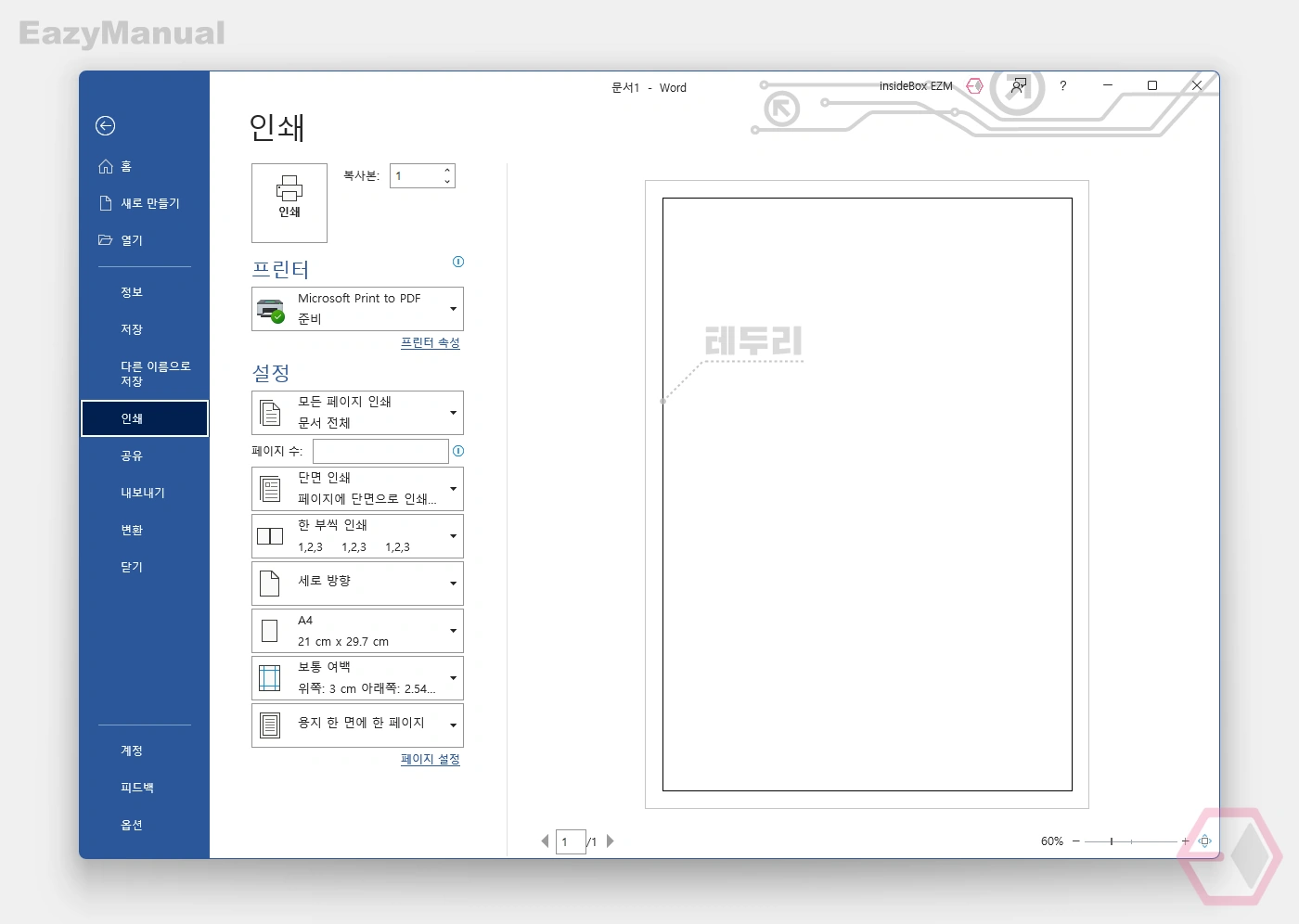Viewport: 1299px width, 924px height.
Task: Click the 60% zoom level text
Action: click(1052, 841)
